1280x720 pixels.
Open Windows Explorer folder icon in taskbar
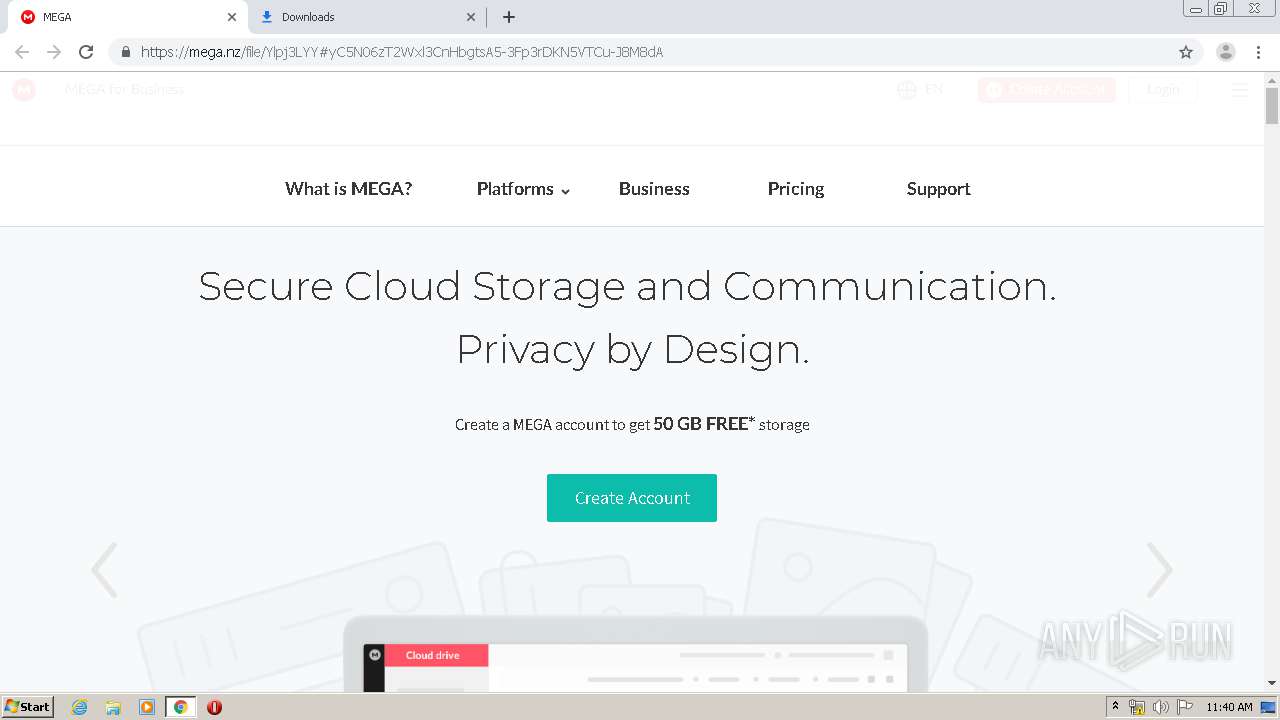pyautogui.click(x=113, y=707)
